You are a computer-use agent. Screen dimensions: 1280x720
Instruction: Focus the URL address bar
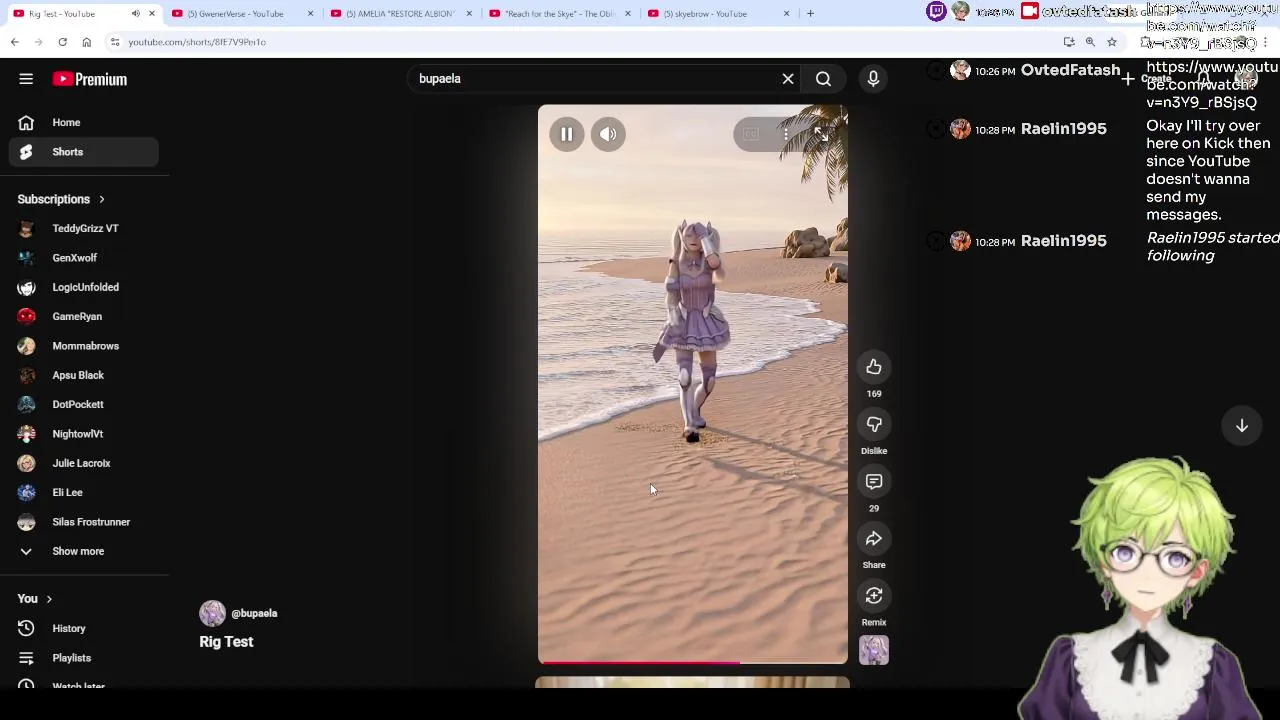[590, 42]
